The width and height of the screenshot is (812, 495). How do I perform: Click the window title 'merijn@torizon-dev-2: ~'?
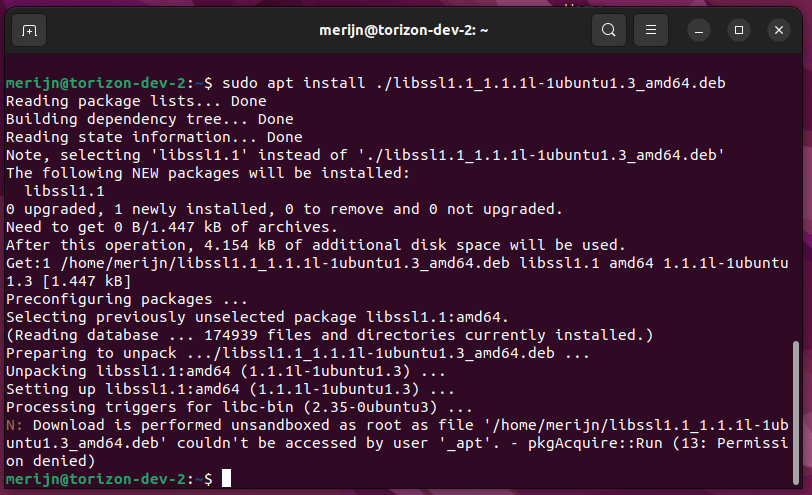(403, 31)
